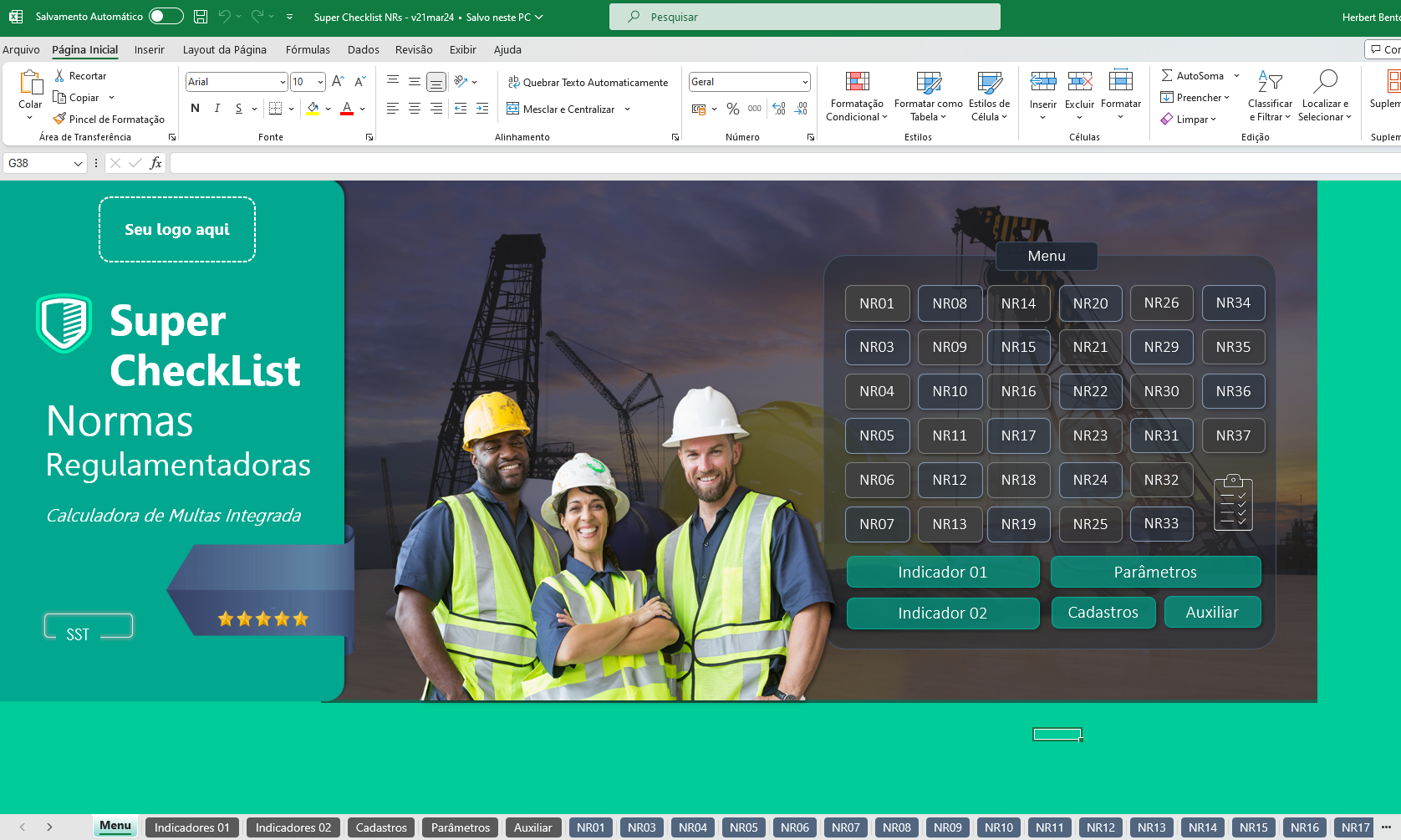This screenshot has width=1401, height=840.
Task: Toggle bottom vertical alignment
Action: pos(436,81)
